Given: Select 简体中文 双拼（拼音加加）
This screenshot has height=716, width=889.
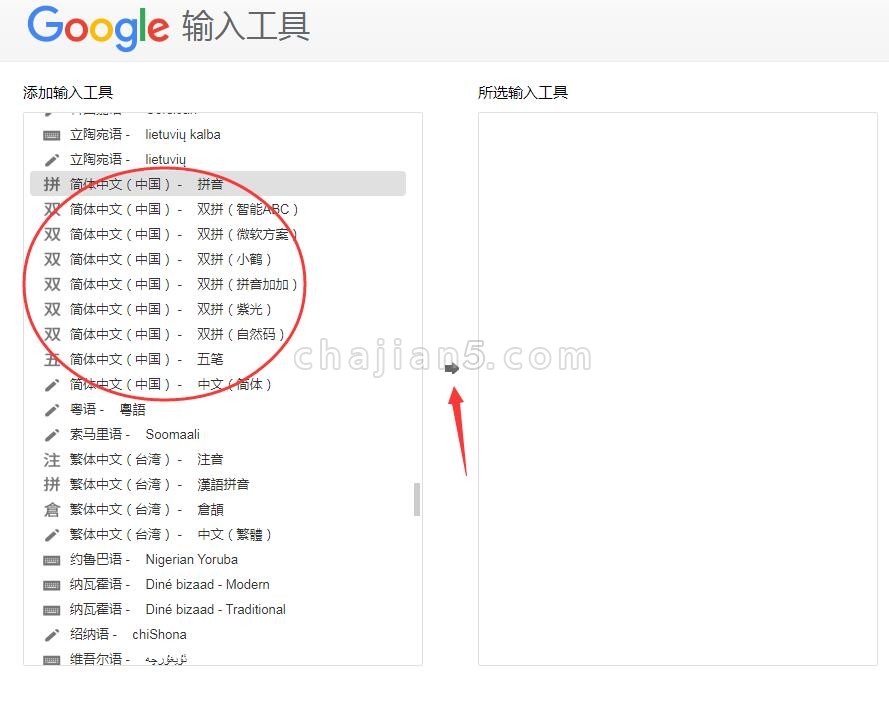Looking at the screenshot, I should coord(218,284).
